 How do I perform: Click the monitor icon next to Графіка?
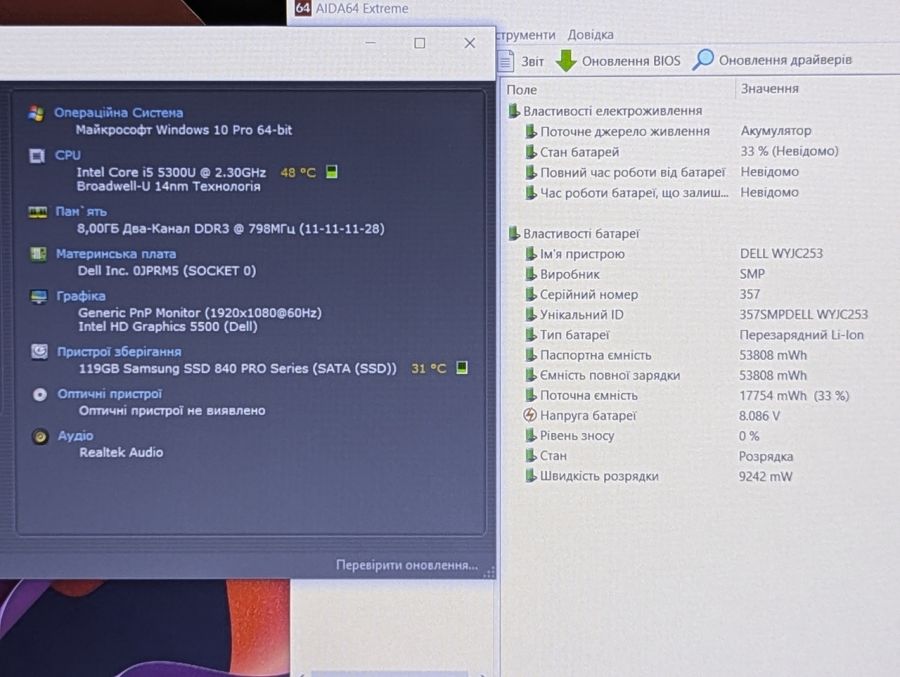pyautogui.click(x=39, y=296)
